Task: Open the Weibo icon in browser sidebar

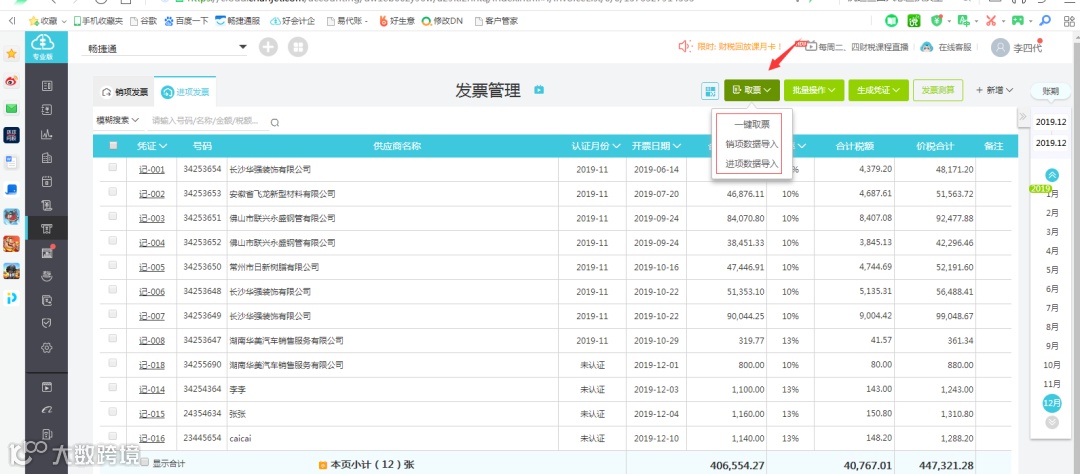Action: pyautogui.click(x=12, y=81)
